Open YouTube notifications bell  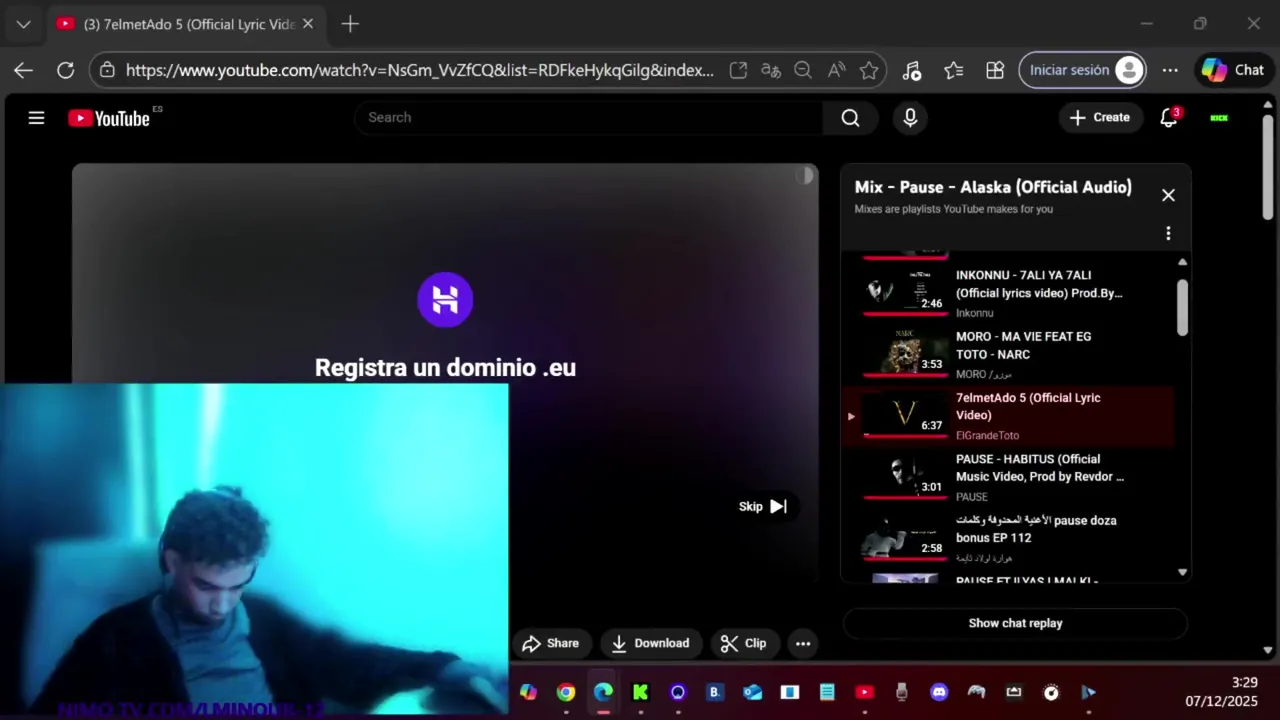(x=1168, y=118)
